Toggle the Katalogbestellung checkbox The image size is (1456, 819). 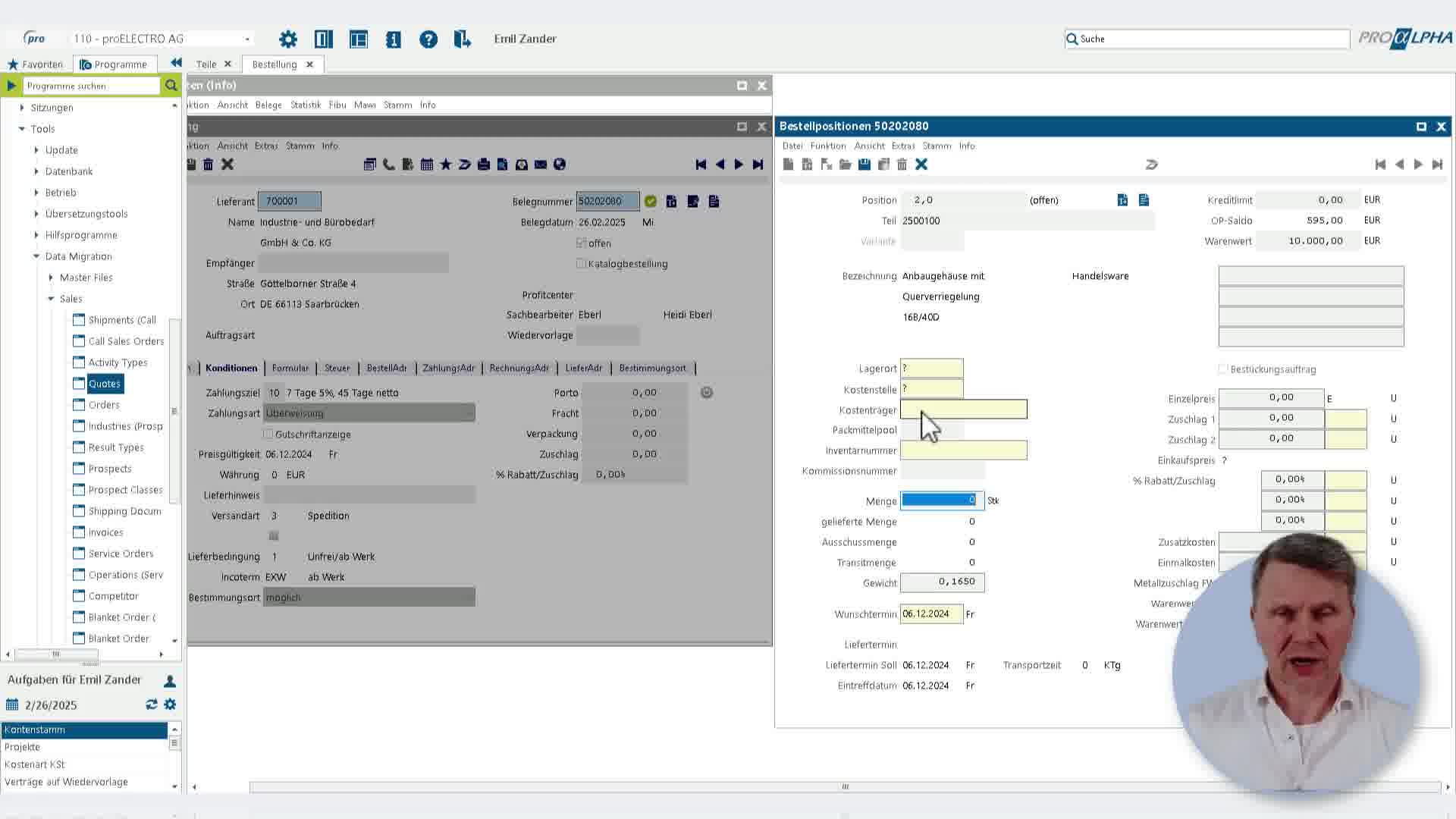click(x=581, y=263)
